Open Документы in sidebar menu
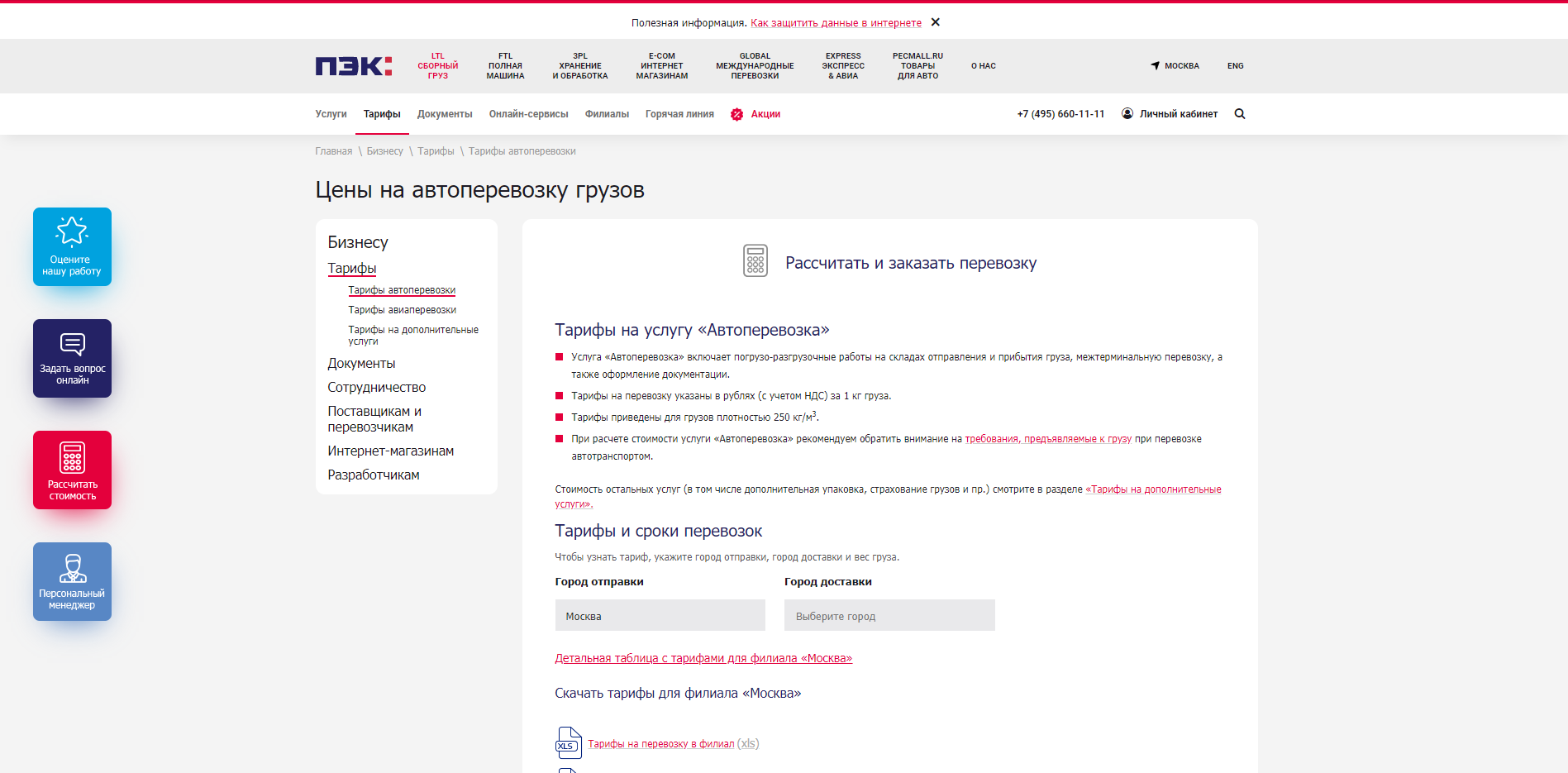 tap(361, 364)
